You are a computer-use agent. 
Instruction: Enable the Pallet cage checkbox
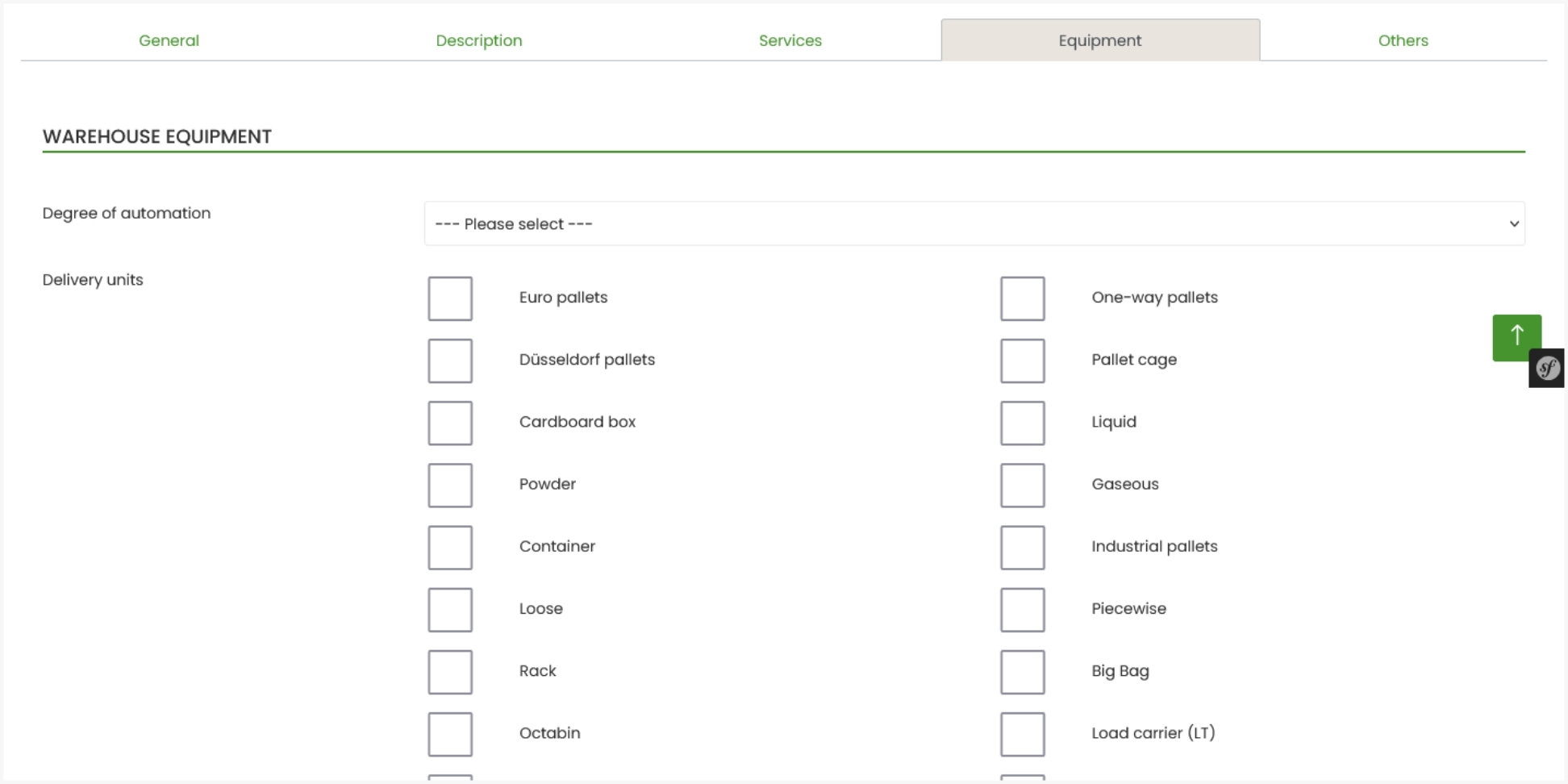1021,361
